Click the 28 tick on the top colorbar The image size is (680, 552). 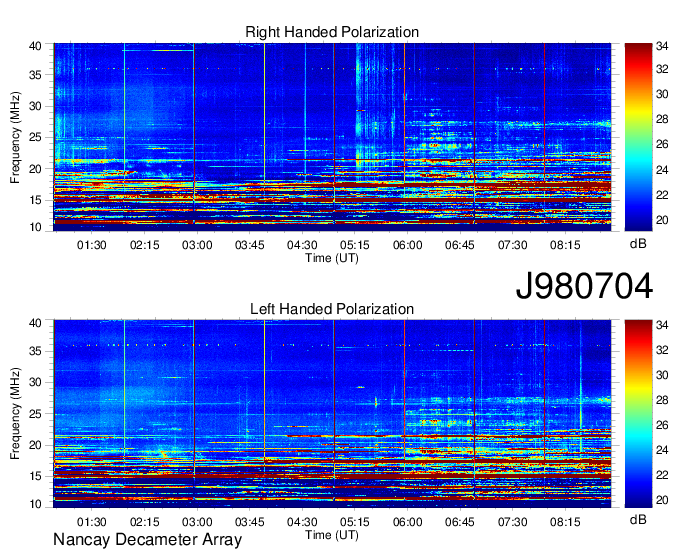[x=662, y=119]
